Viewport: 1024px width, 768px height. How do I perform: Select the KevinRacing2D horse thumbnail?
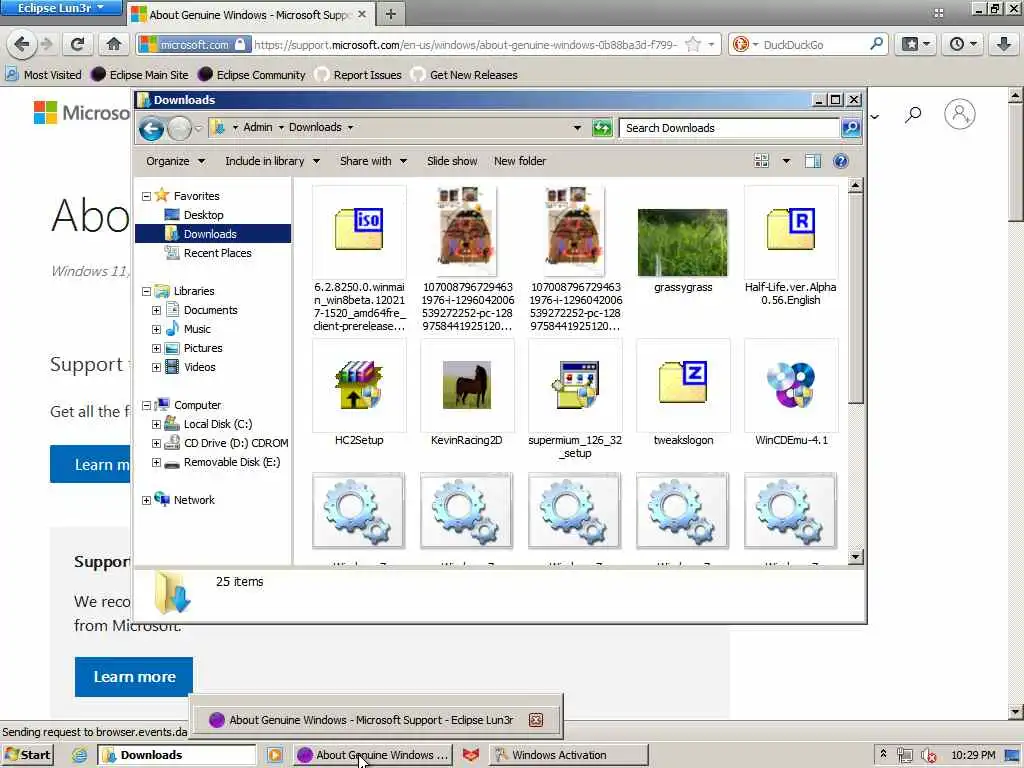click(x=467, y=385)
